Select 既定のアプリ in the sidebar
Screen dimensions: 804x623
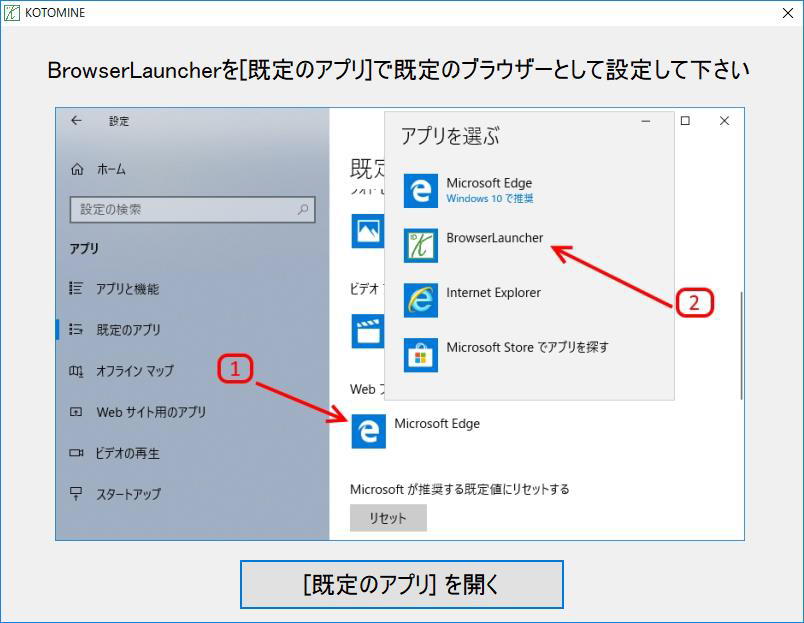point(128,329)
